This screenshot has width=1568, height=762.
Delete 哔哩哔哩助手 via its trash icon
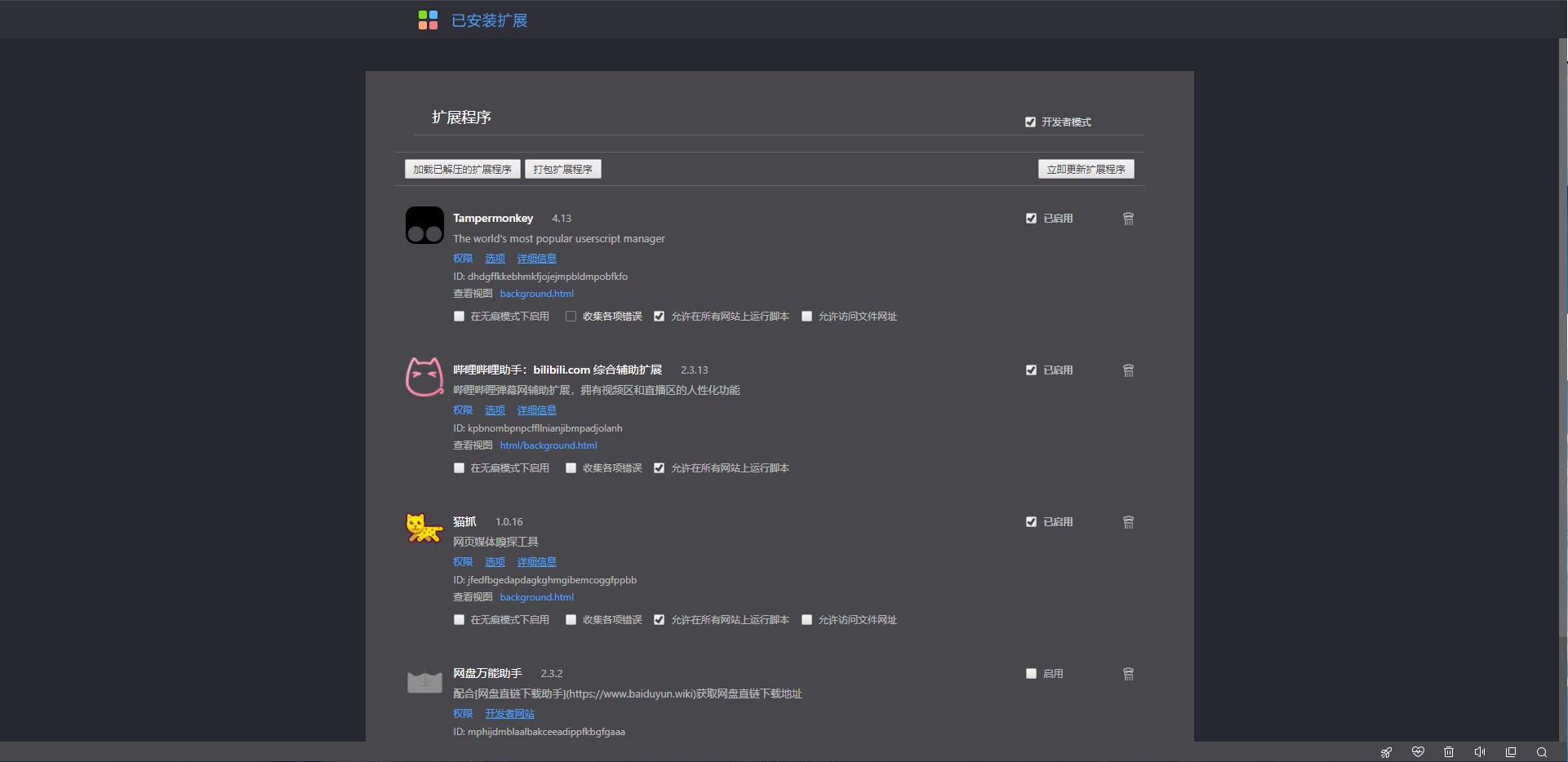(x=1128, y=370)
